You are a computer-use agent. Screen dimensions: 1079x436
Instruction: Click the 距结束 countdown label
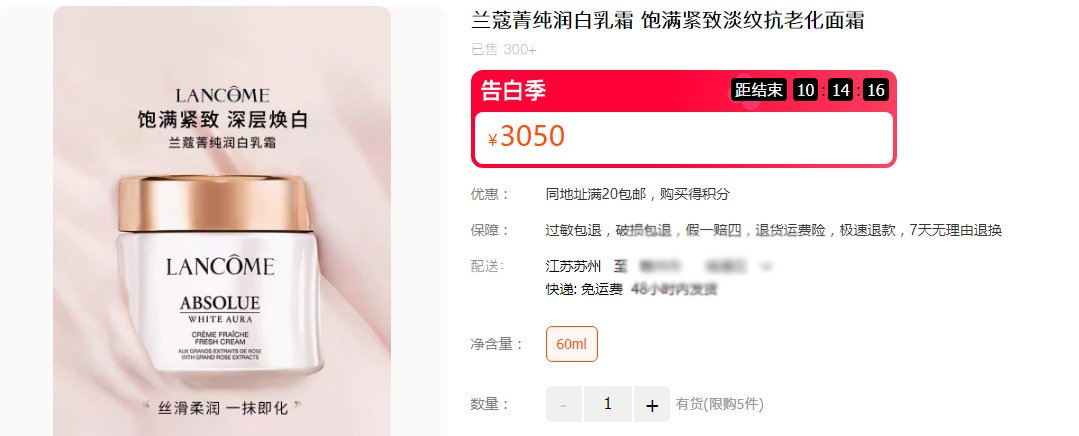point(758,90)
